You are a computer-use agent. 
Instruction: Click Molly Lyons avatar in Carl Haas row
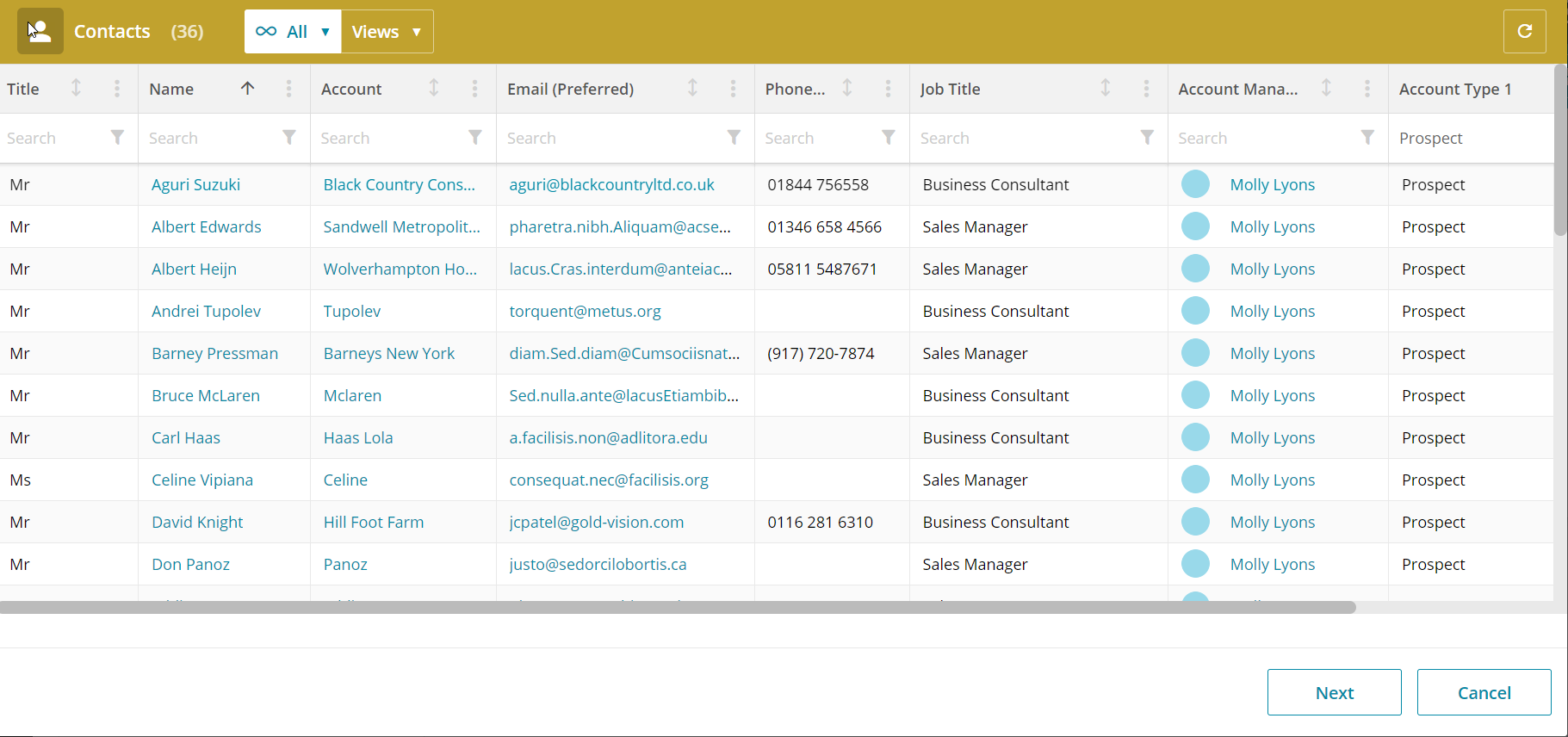click(x=1195, y=437)
